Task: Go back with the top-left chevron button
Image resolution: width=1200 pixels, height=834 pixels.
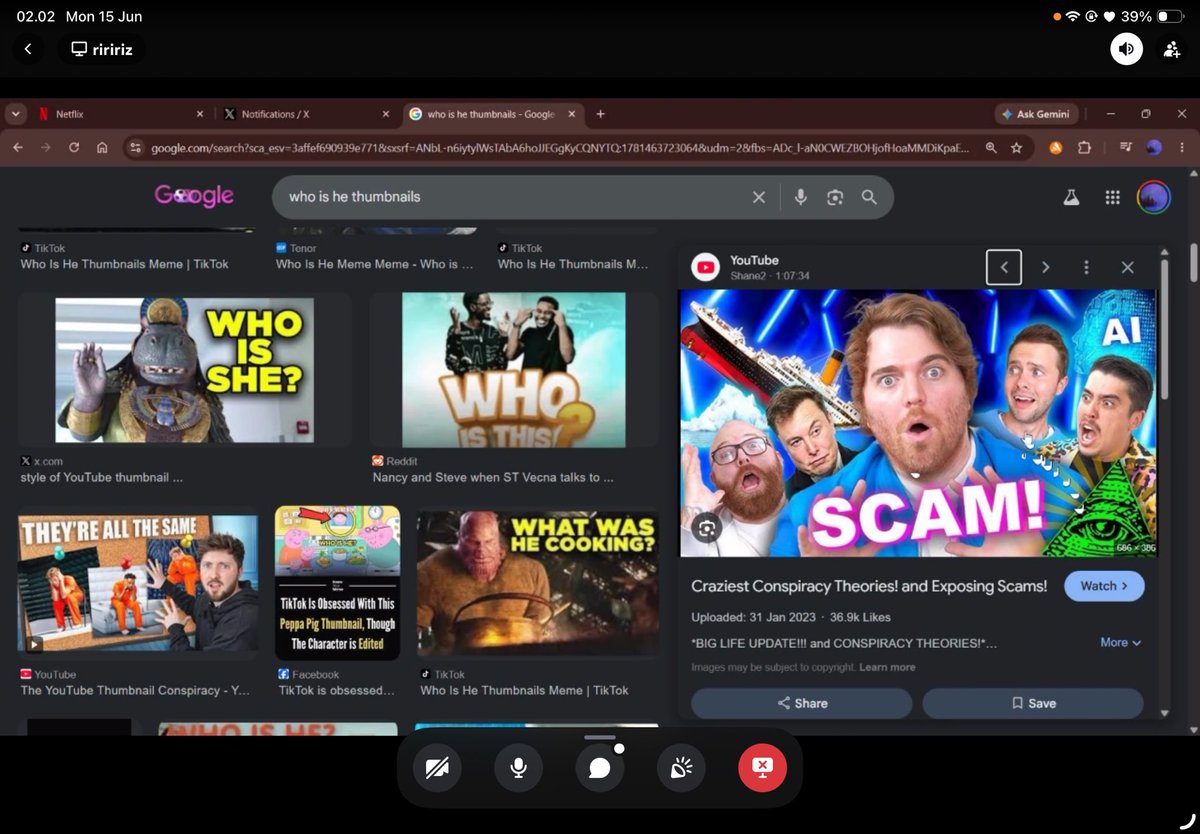Action: (x=28, y=48)
